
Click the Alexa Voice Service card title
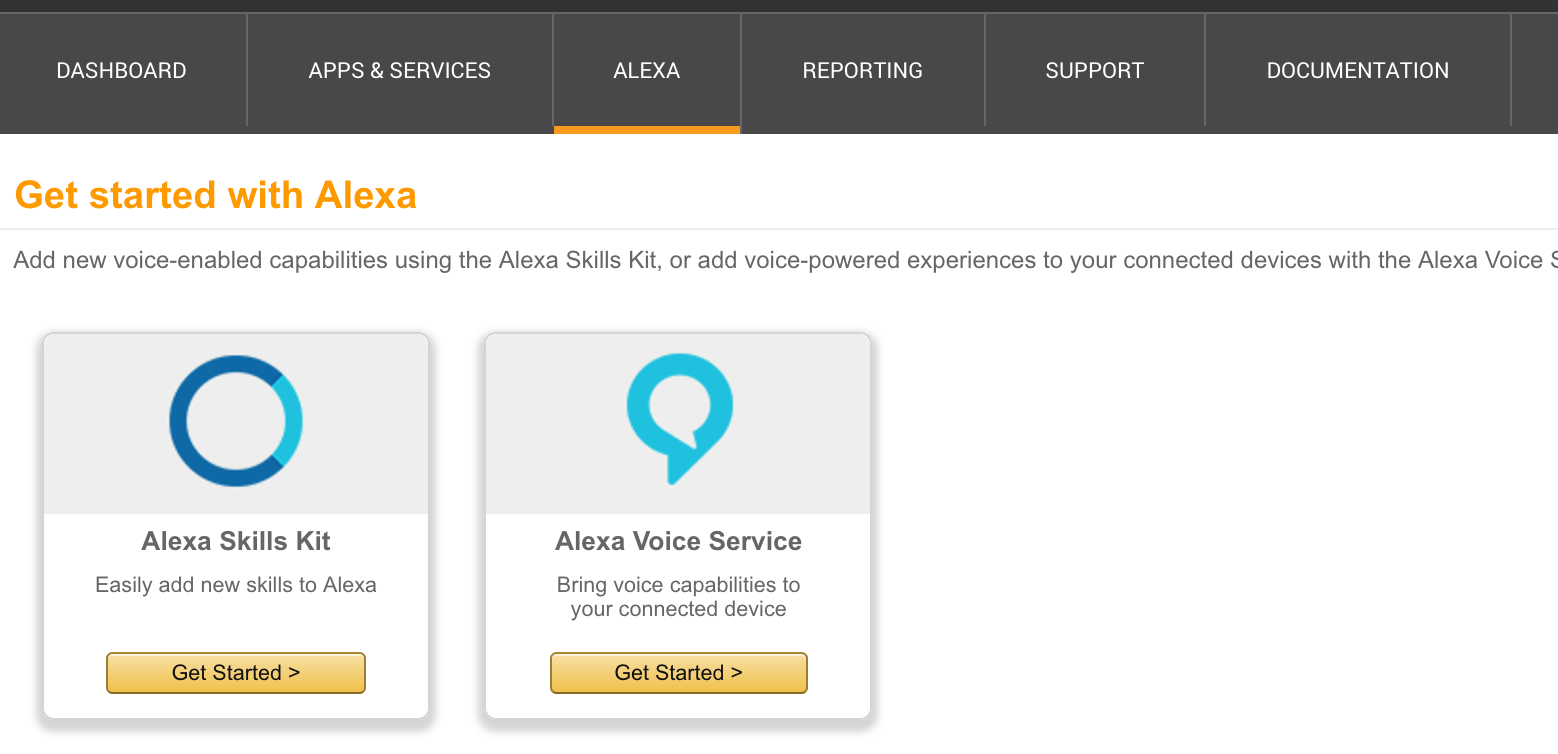click(679, 541)
